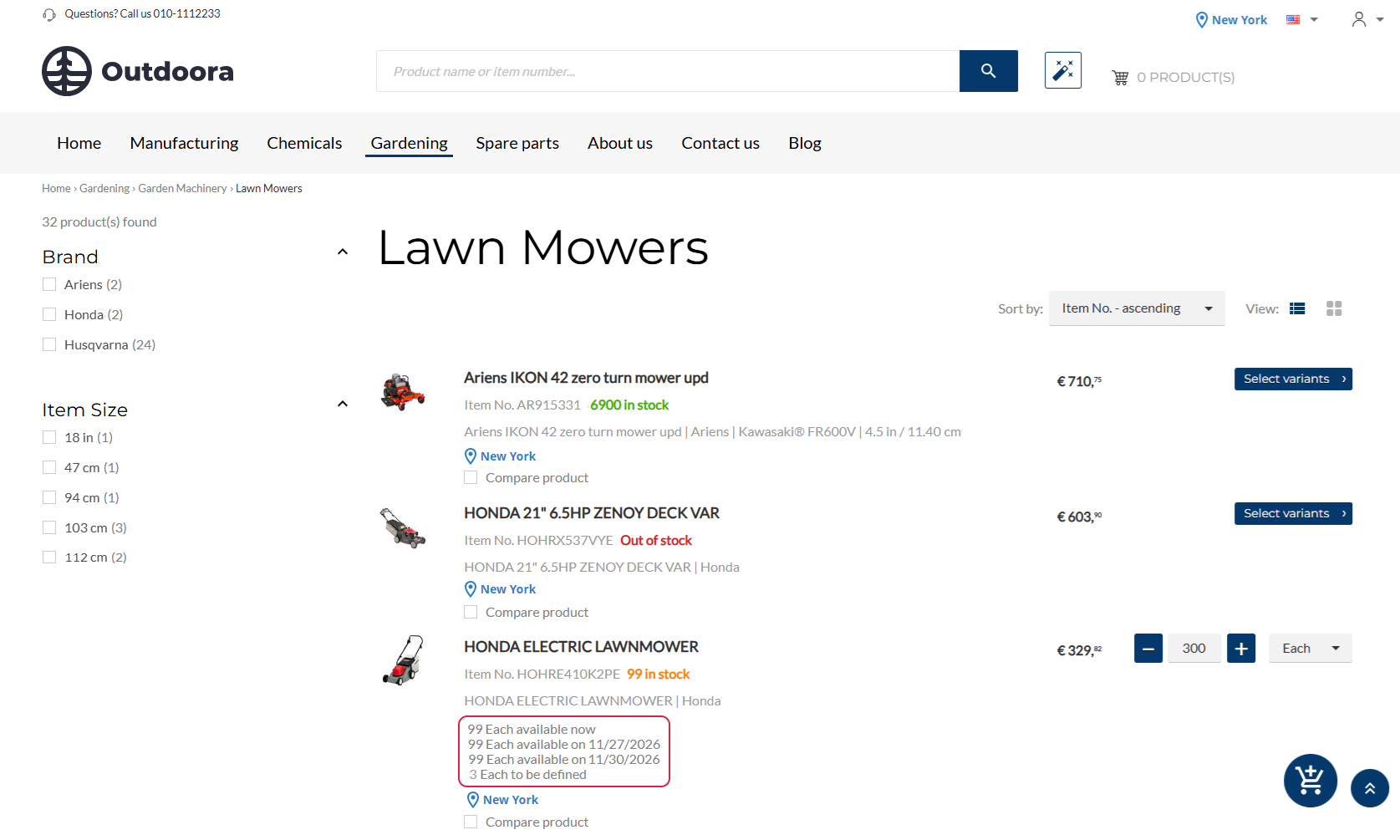Collapse the Brand filter section
The image size is (1400, 840).
tap(342, 252)
